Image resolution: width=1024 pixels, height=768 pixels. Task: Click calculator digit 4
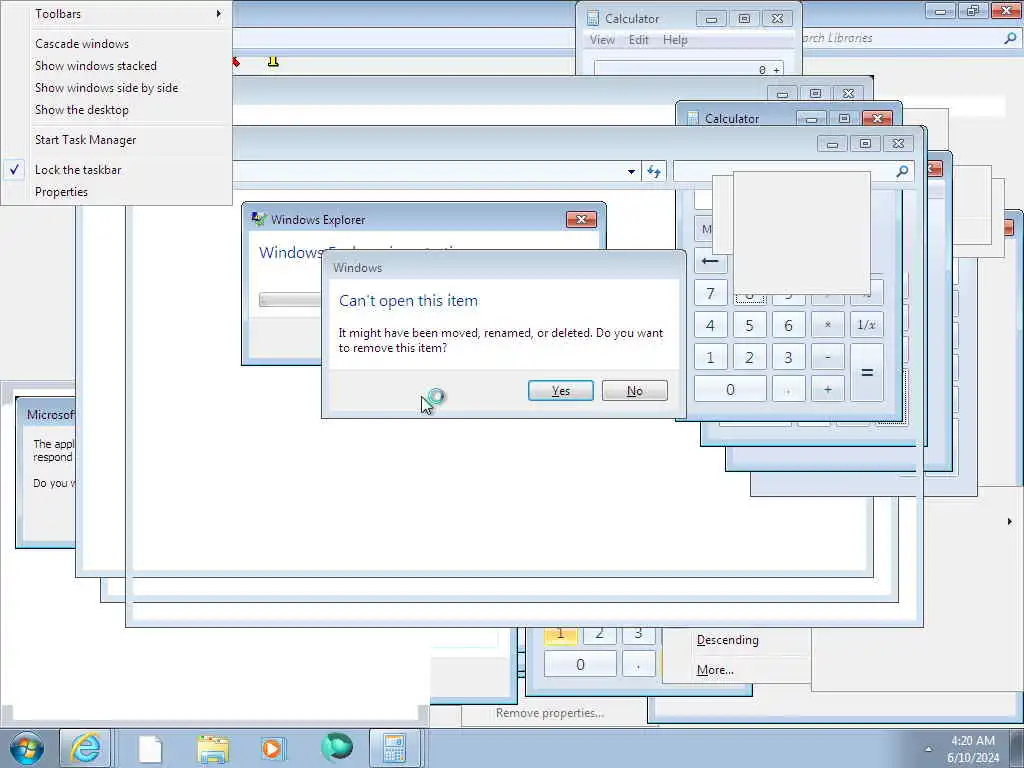[711, 325]
